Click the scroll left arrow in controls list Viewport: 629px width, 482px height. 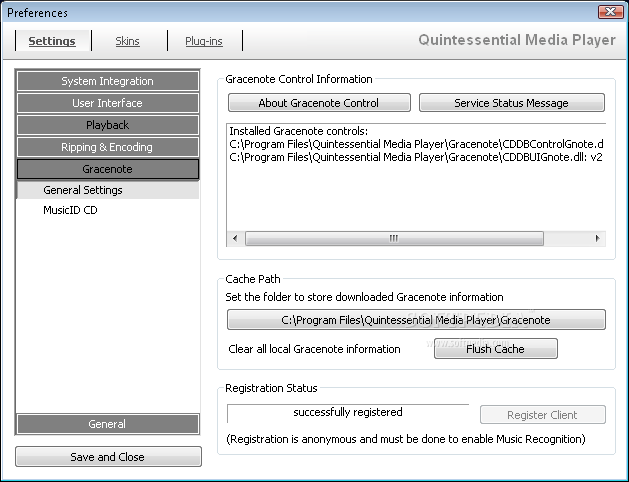tap(235, 238)
